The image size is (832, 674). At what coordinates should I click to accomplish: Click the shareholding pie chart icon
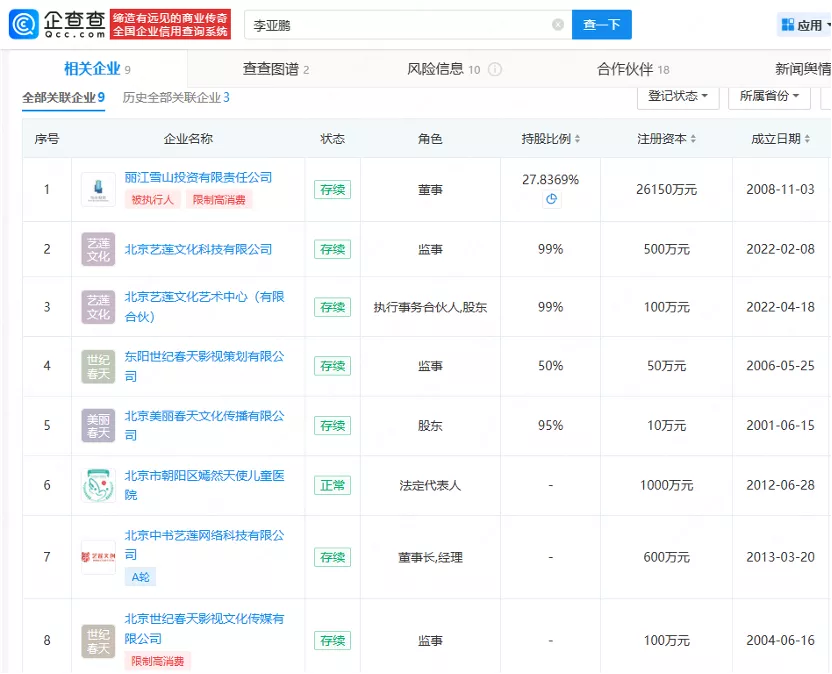click(551, 199)
